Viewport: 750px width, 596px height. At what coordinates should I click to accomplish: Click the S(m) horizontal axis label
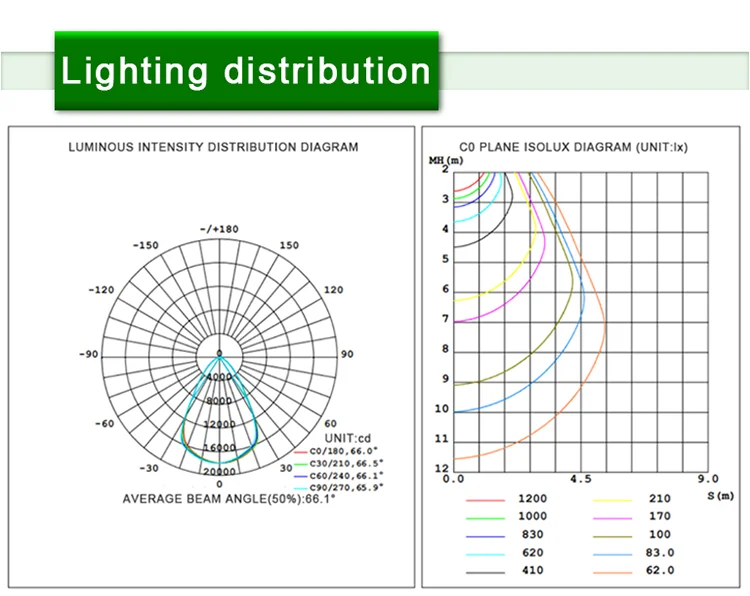720,495
